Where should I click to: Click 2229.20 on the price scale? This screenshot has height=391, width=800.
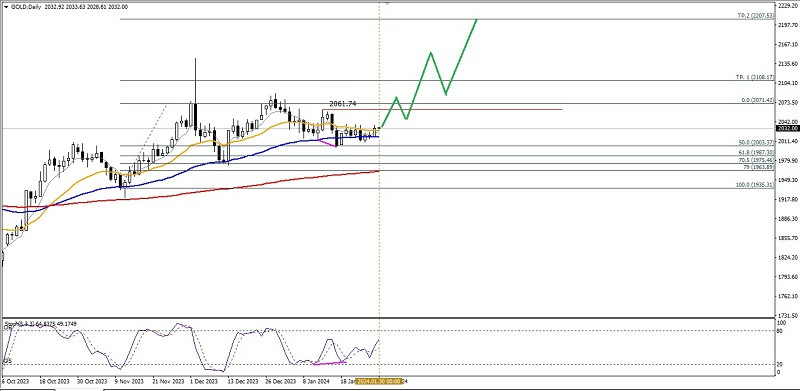pos(788,5)
